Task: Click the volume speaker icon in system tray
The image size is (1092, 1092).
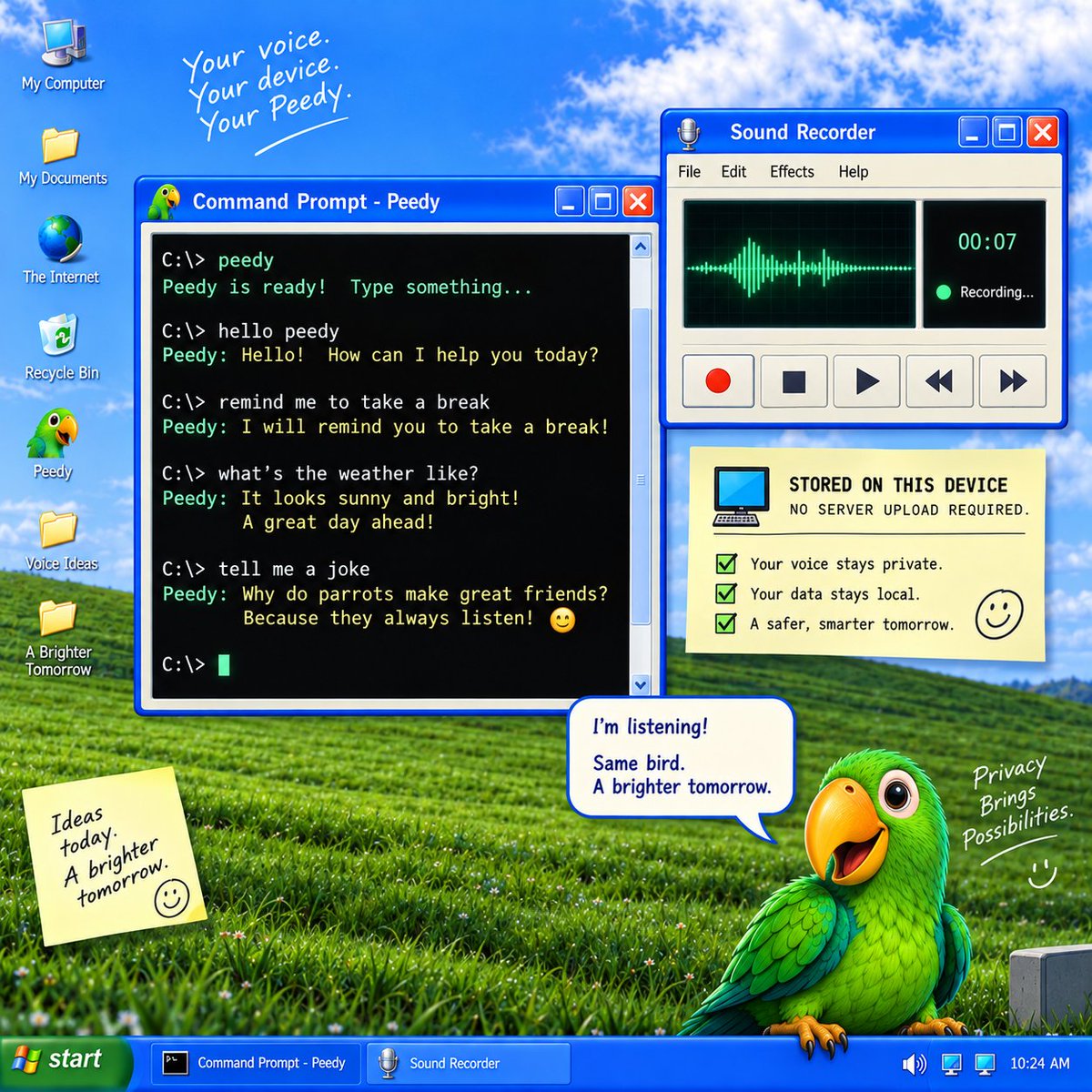Action: [914, 1063]
